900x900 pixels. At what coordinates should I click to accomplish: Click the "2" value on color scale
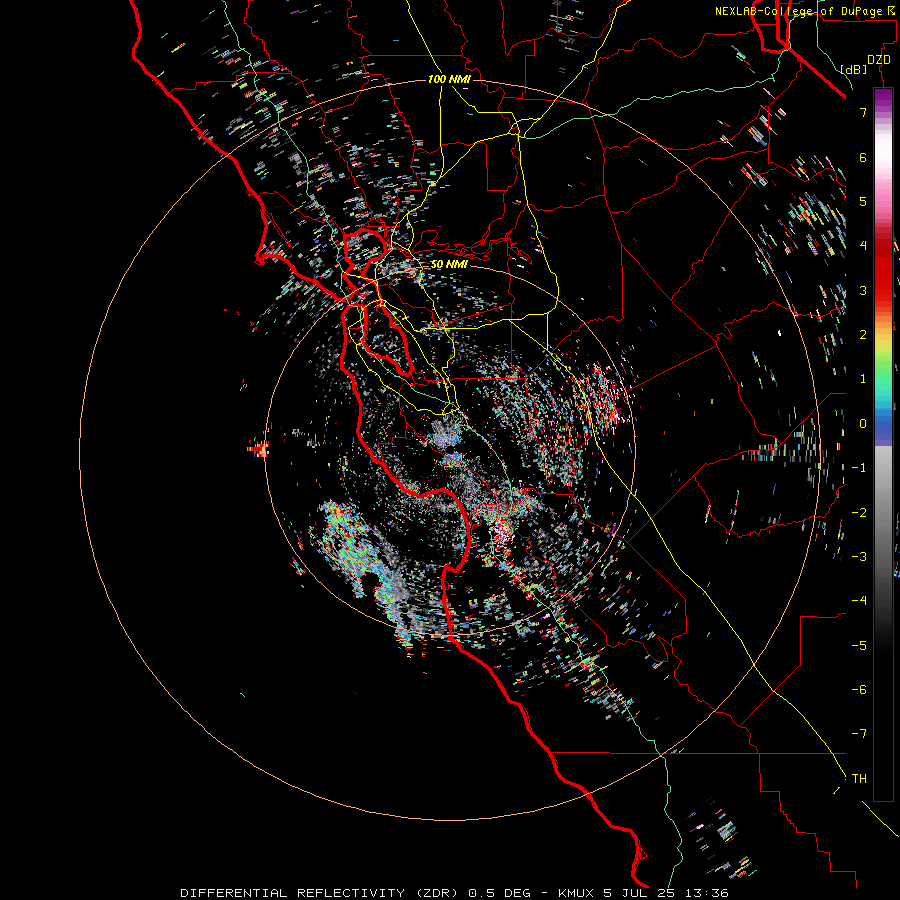click(x=863, y=335)
